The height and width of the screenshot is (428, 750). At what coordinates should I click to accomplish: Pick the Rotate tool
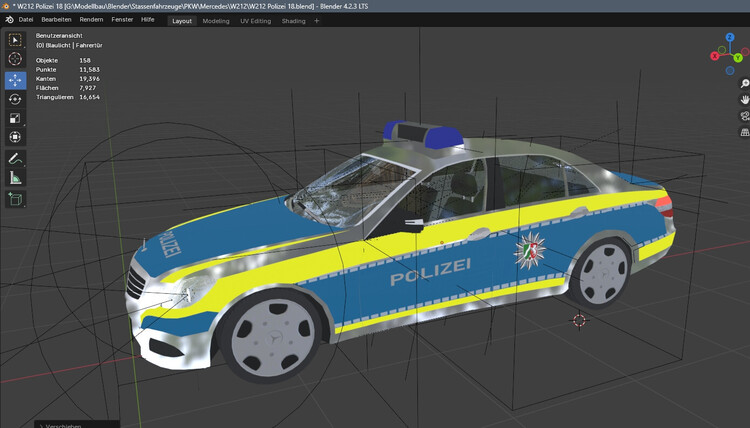[x=15, y=99]
